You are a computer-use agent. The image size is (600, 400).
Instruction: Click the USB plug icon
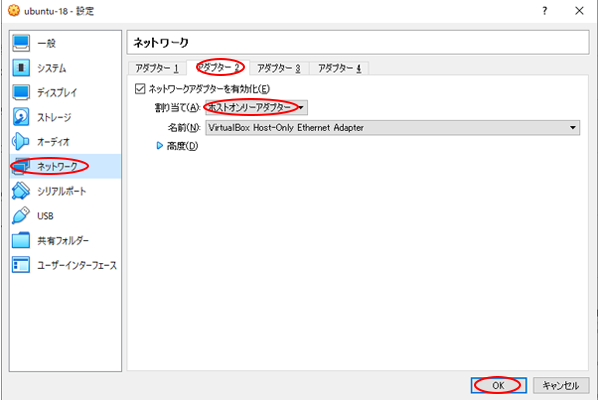pyautogui.click(x=21, y=215)
